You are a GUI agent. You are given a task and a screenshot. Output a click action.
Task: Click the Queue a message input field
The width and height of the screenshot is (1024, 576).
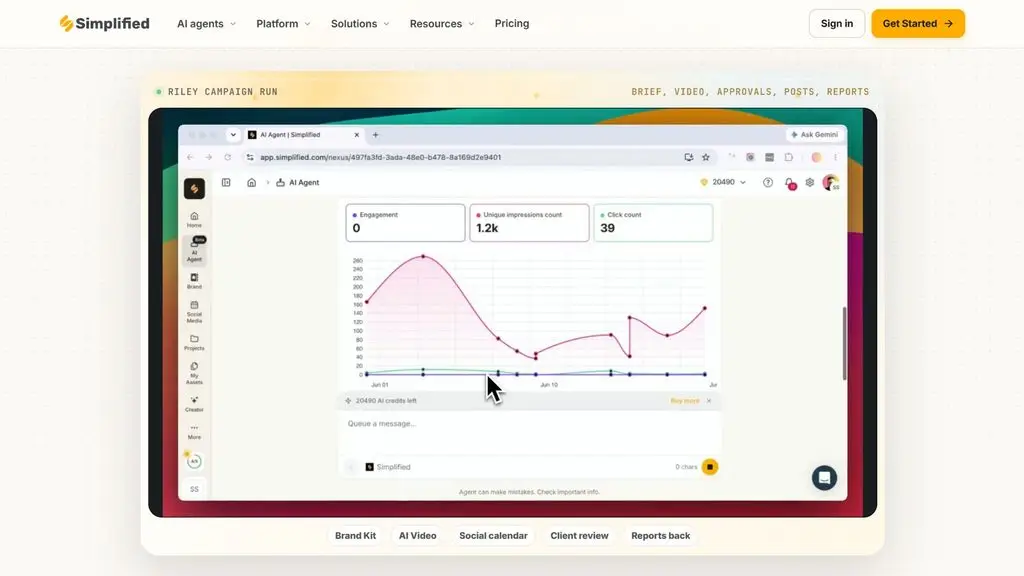click(x=530, y=434)
